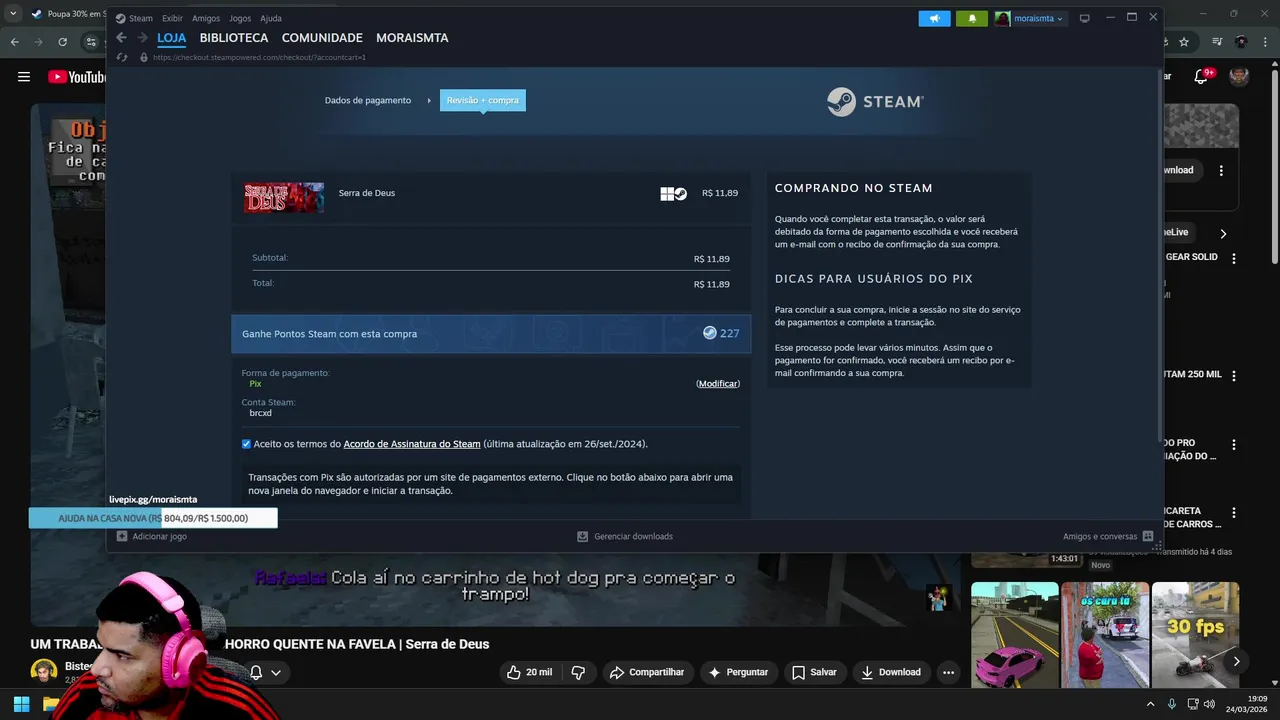Click Perguntar button
The image size is (1280, 720).
point(739,672)
